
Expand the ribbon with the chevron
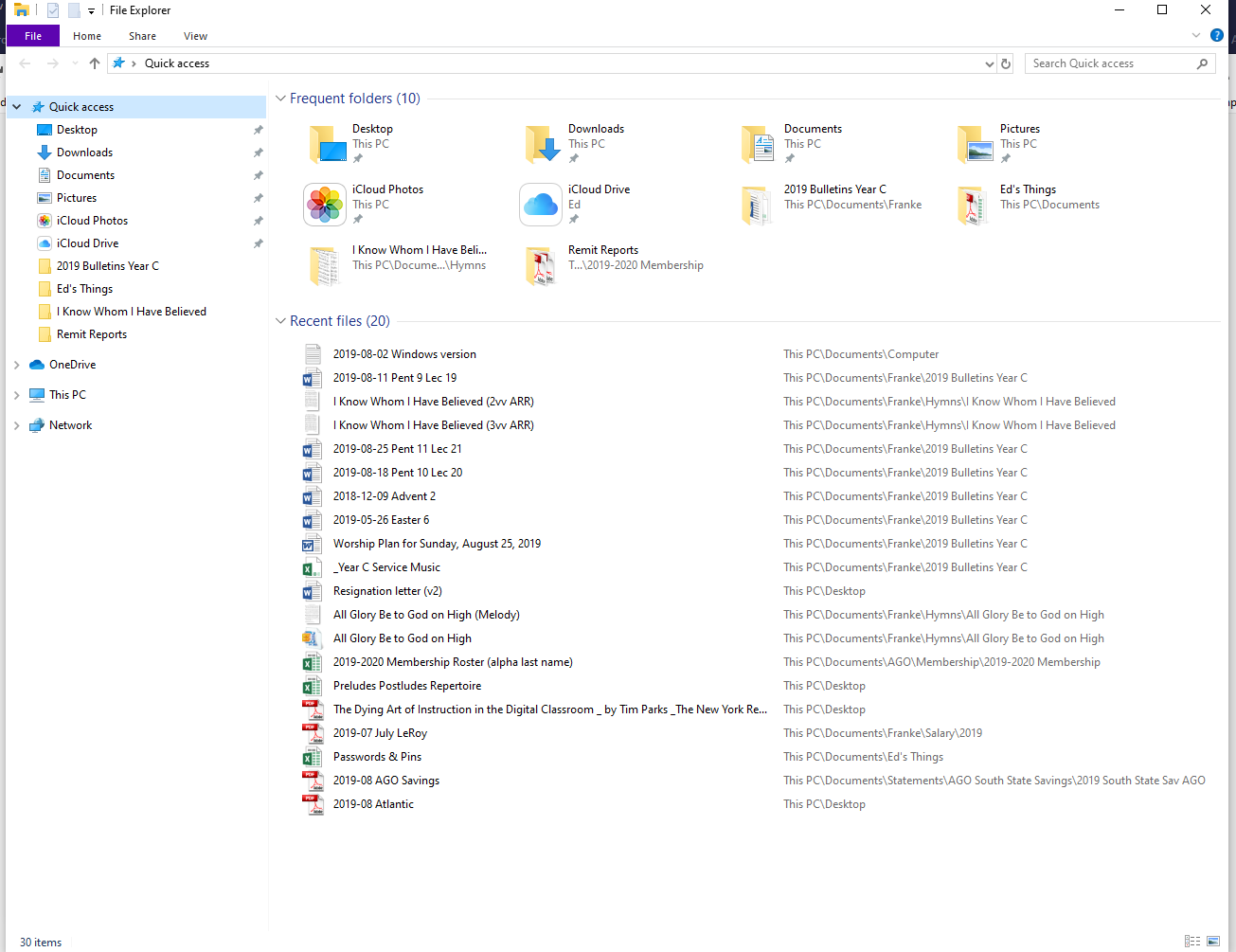tap(1196, 36)
